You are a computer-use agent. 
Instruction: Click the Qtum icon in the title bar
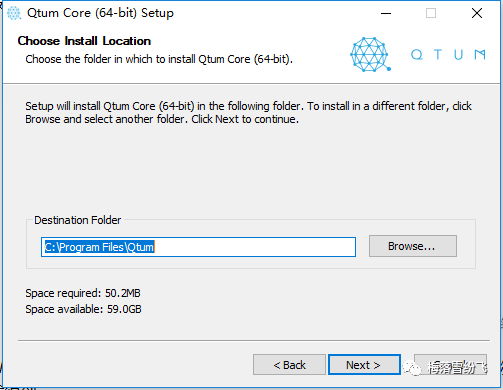click(14, 13)
